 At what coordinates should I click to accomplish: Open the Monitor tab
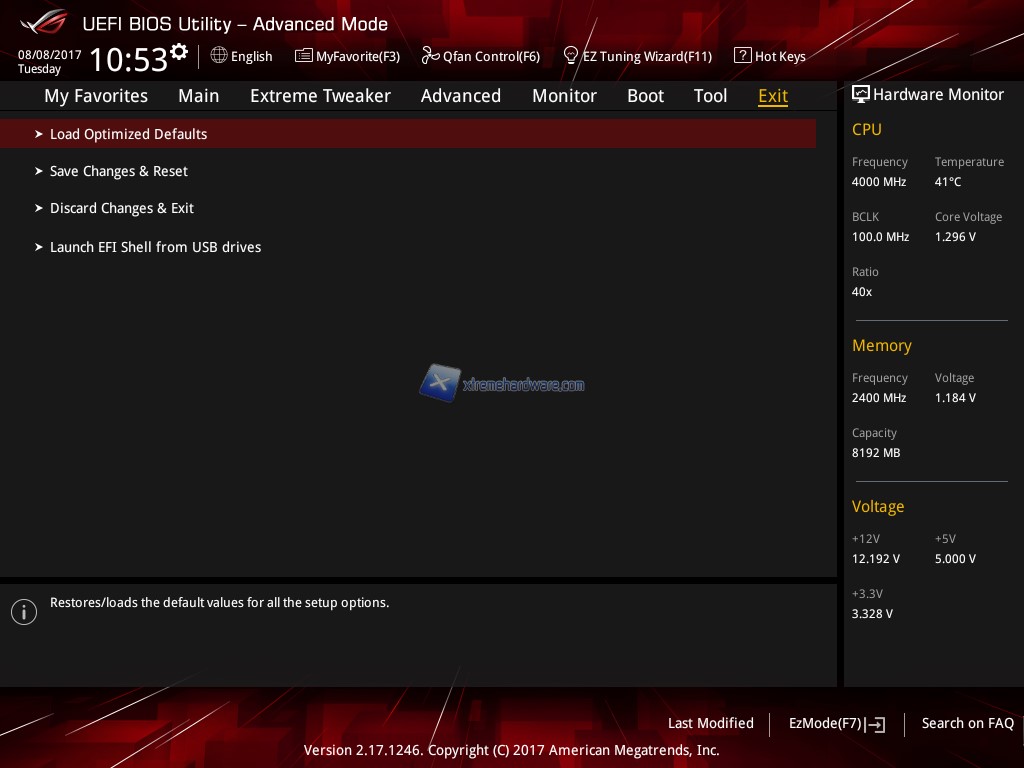564,96
